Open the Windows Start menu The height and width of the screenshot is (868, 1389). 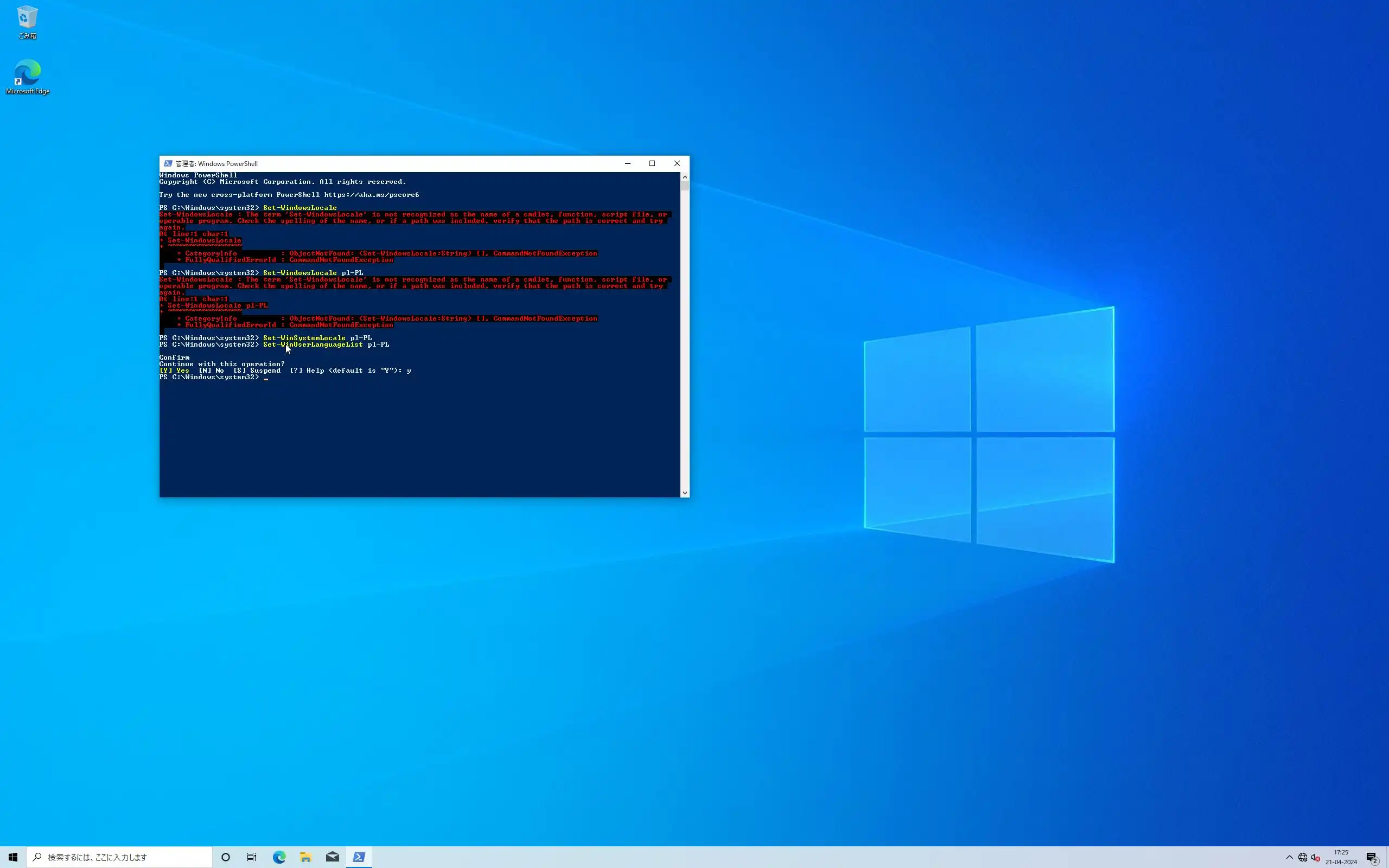(12, 857)
